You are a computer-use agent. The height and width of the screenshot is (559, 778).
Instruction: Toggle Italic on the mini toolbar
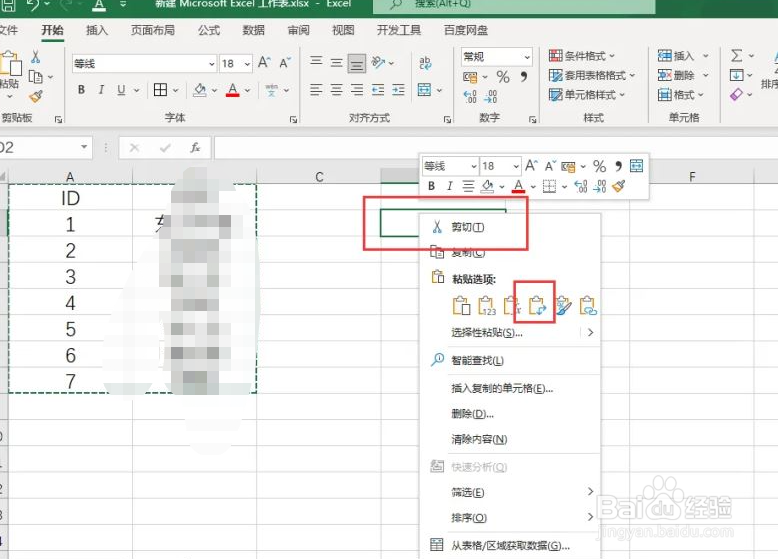(450, 186)
